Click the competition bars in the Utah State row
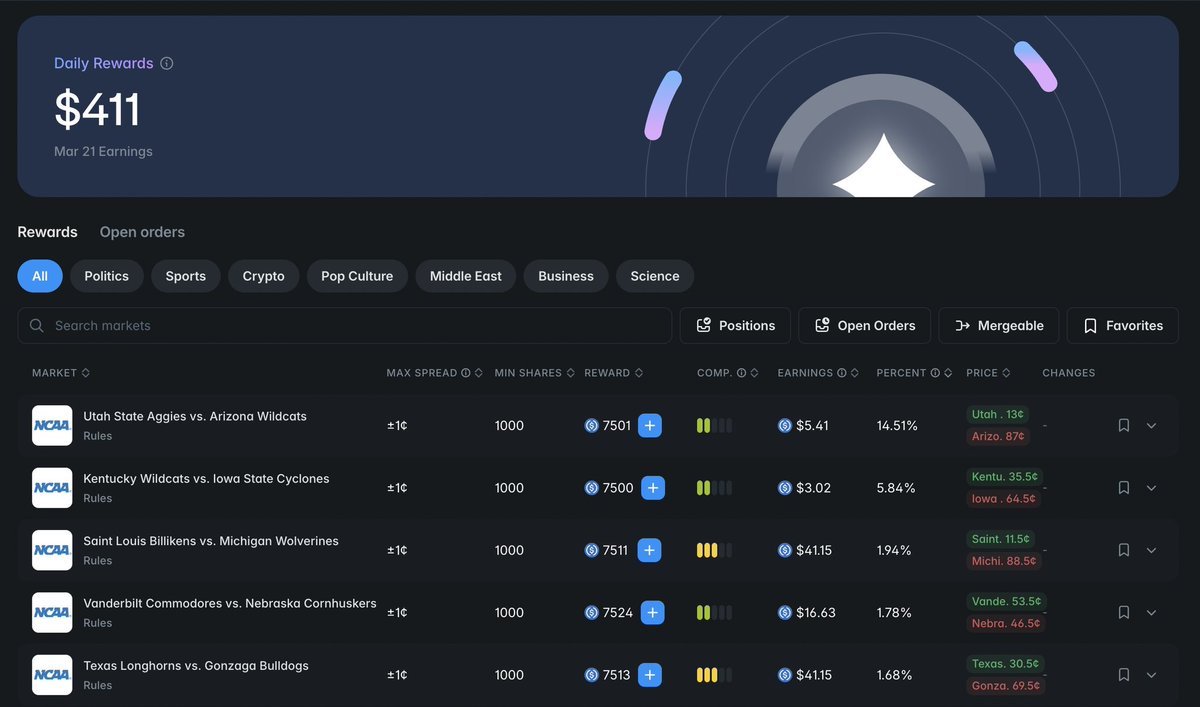This screenshot has width=1200, height=707. pyautogui.click(x=714, y=425)
